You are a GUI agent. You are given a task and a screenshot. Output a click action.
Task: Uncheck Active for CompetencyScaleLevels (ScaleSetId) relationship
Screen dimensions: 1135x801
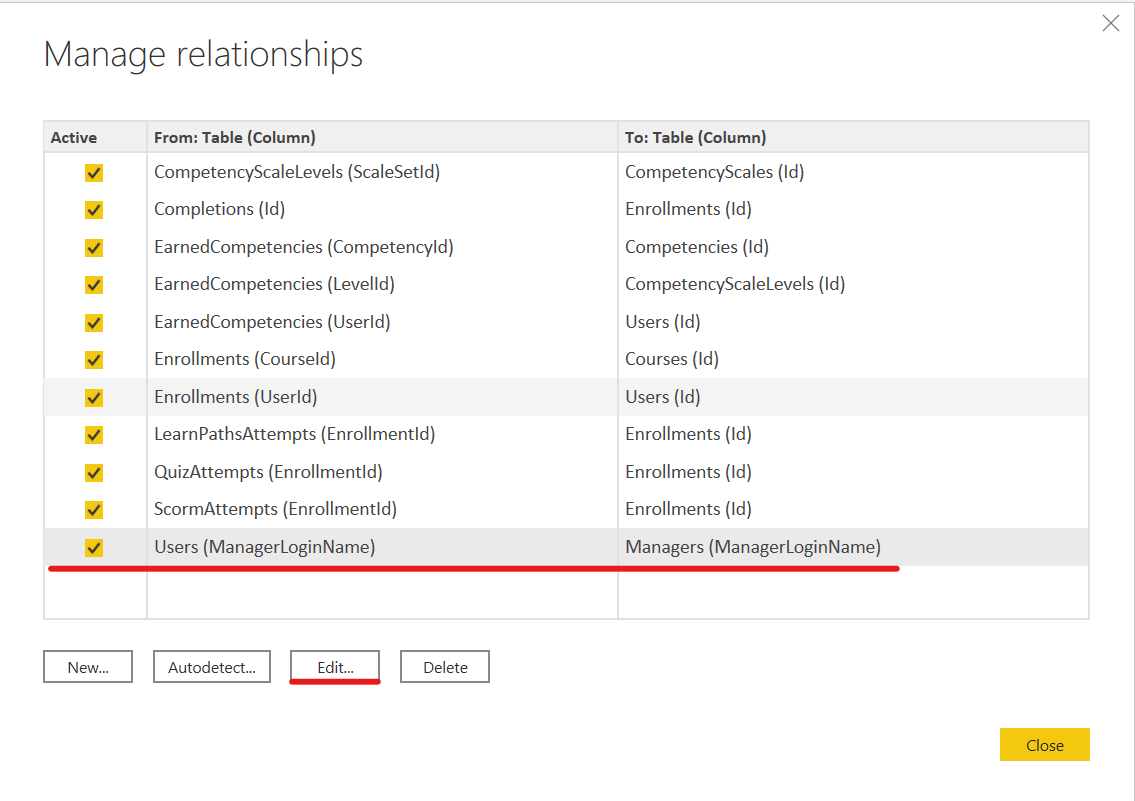tap(94, 172)
